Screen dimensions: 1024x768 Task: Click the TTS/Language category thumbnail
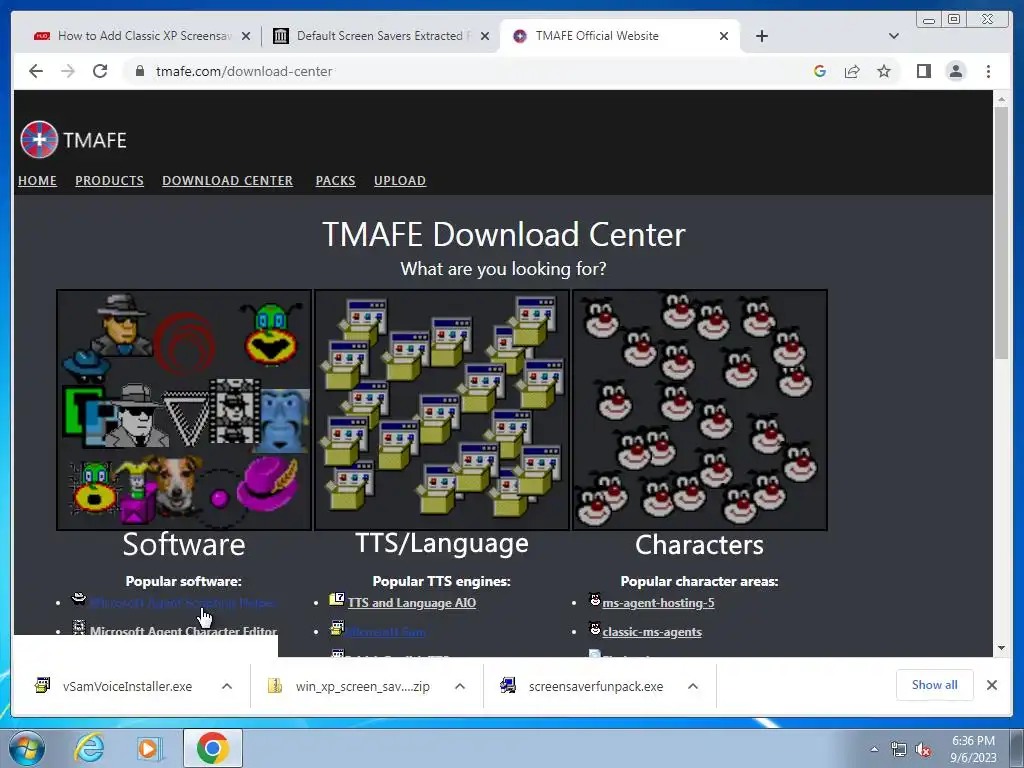point(442,409)
